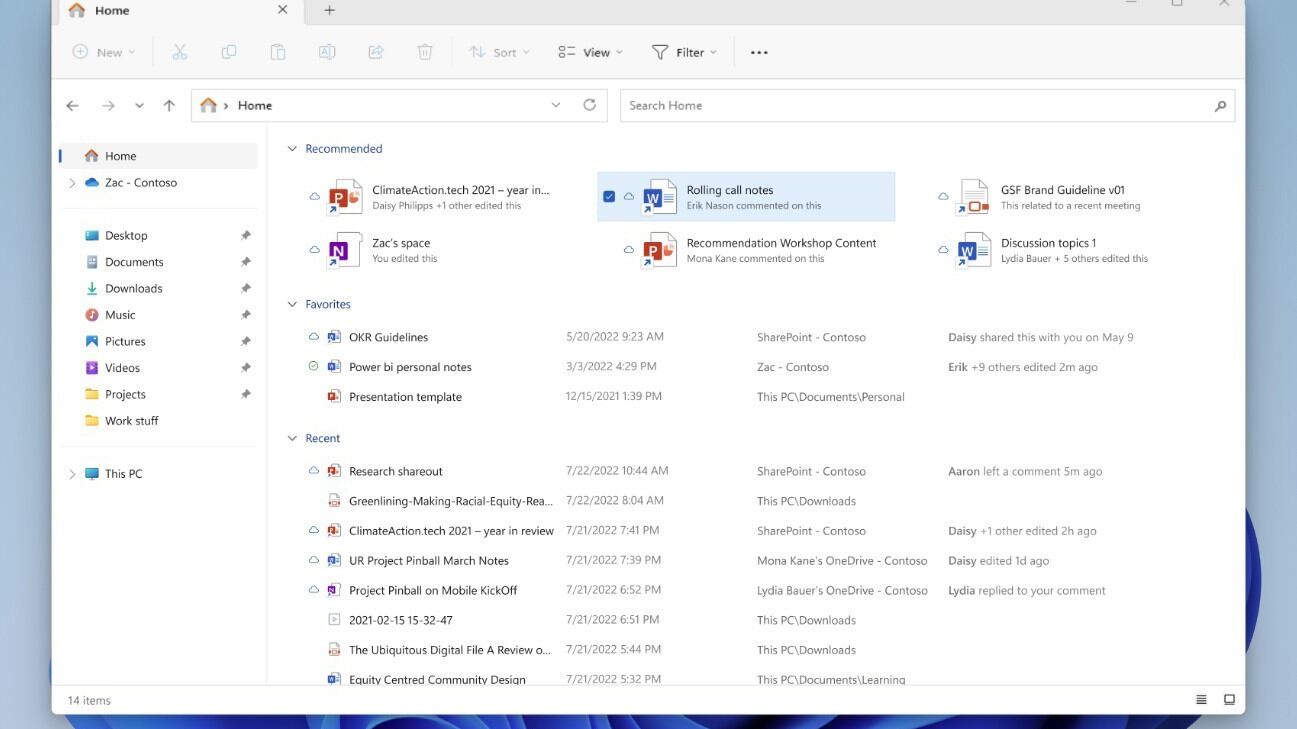Open the Sort dropdown menu
This screenshot has height=729, width=1297.
[x=499, y=52]
